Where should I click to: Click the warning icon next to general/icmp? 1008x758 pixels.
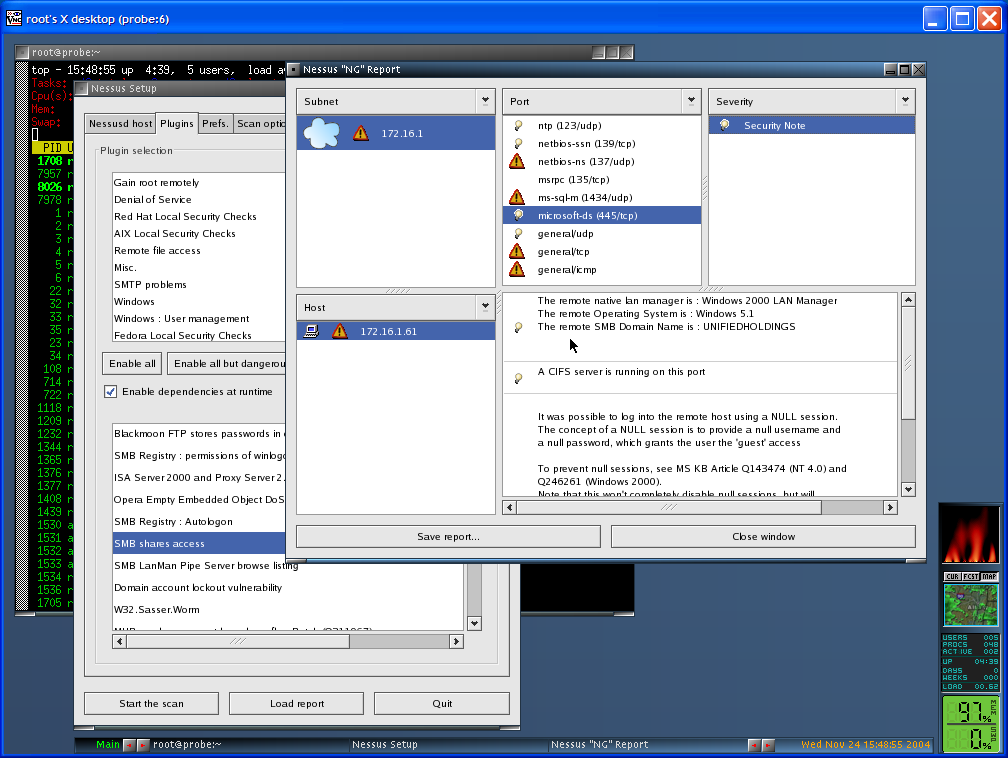(x=517, y=269)
